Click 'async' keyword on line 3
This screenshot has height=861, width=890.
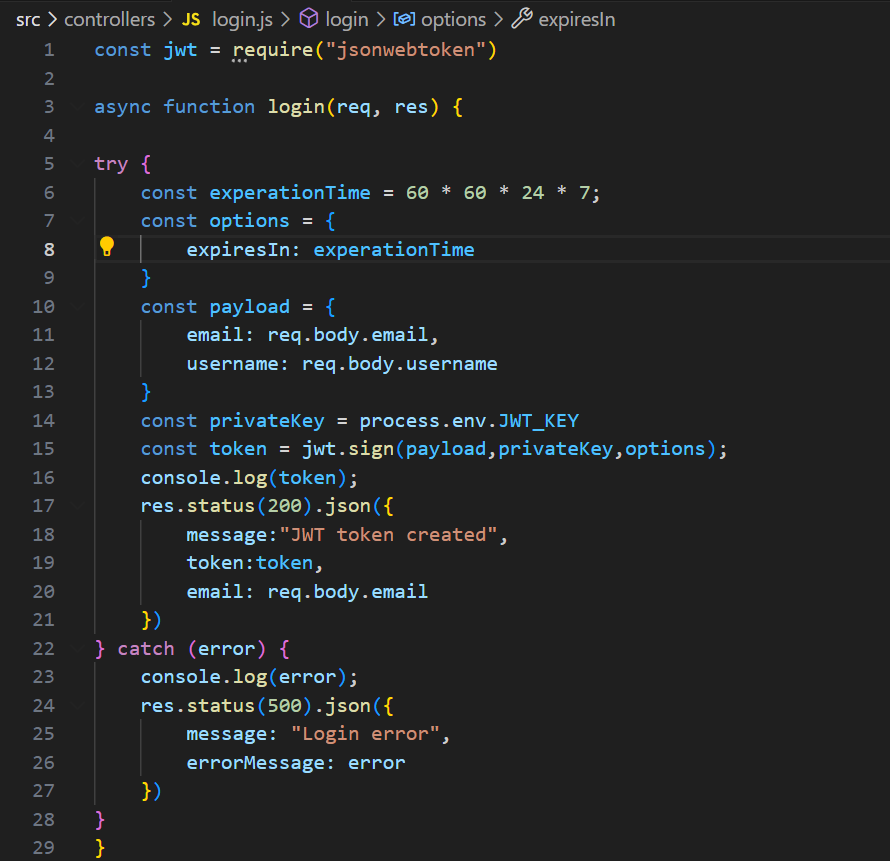(x=123, y=107)
